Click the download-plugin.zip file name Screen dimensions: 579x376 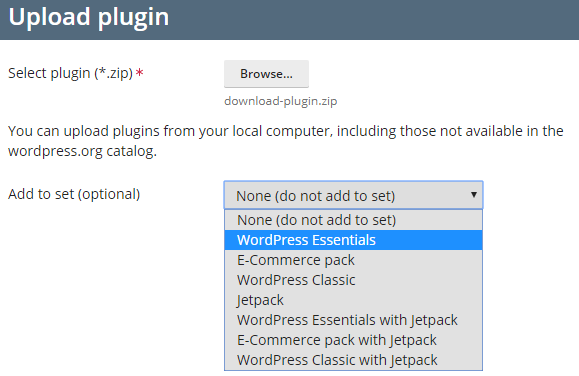(281, 101)
